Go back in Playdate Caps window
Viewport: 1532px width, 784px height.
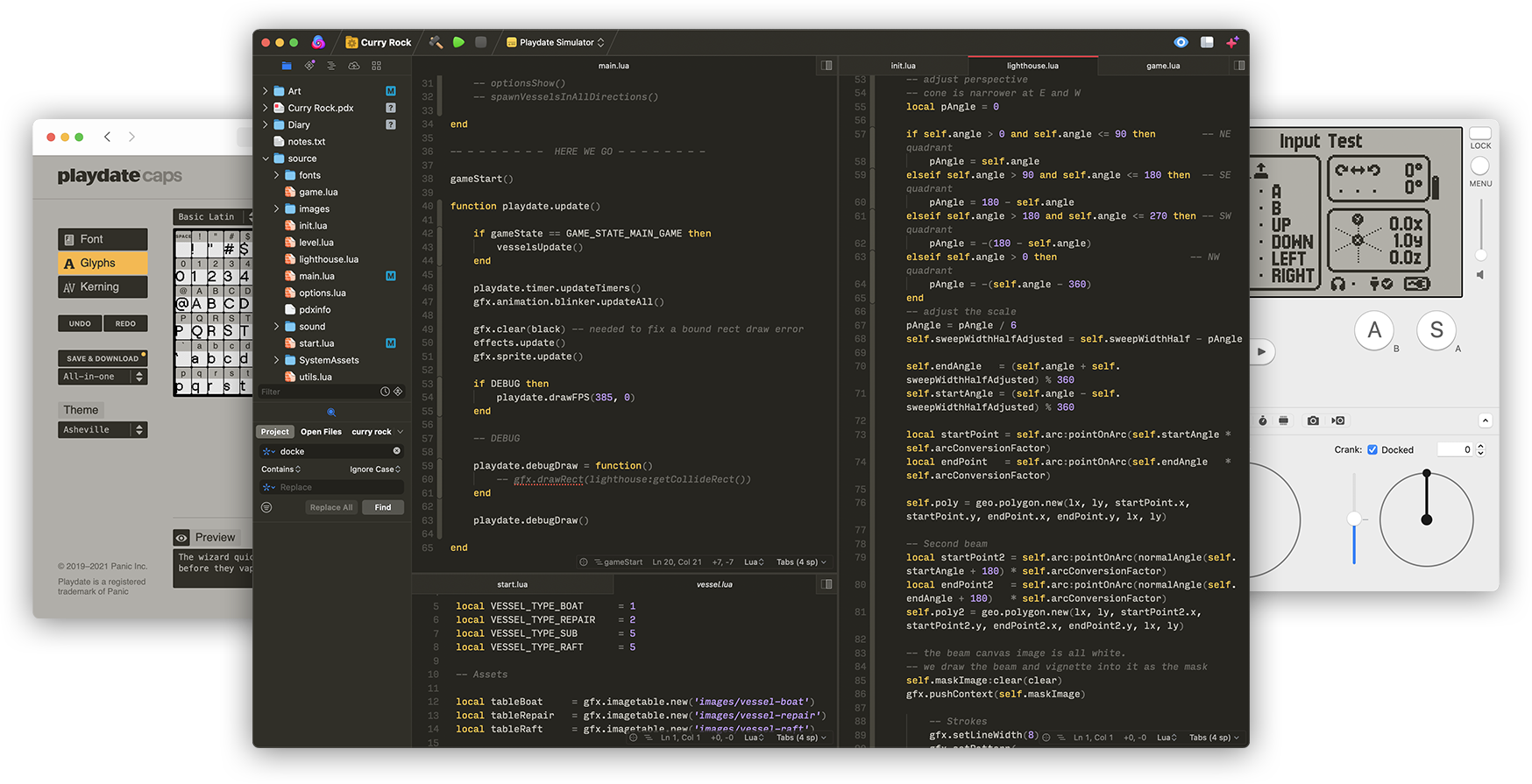[107, 137]
